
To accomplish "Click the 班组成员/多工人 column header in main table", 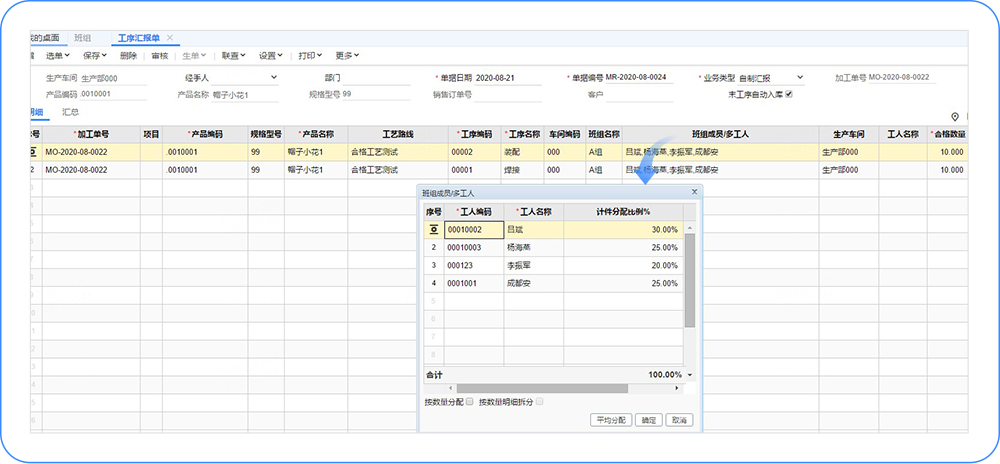I will click(x=720, y=134).
